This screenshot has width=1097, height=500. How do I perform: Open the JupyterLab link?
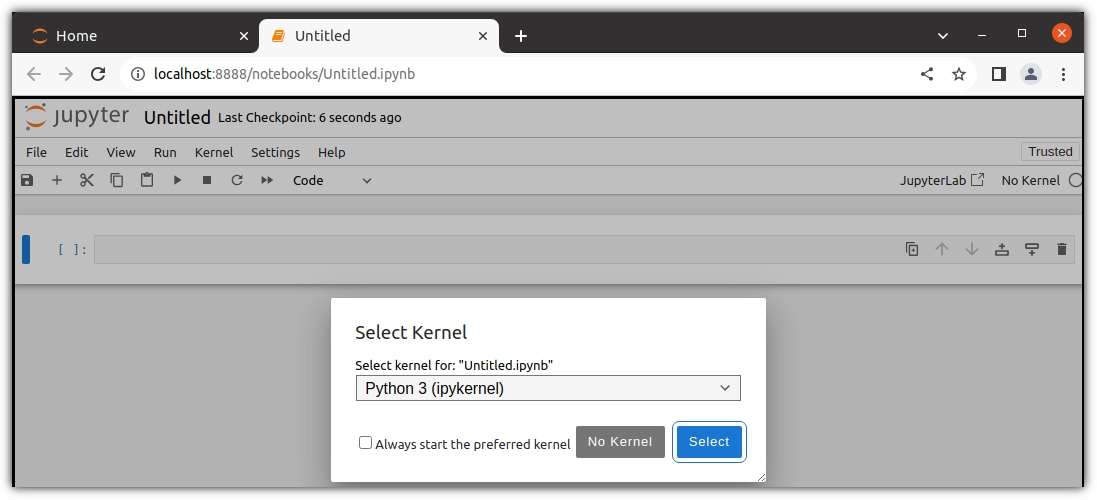pos(942,180)
